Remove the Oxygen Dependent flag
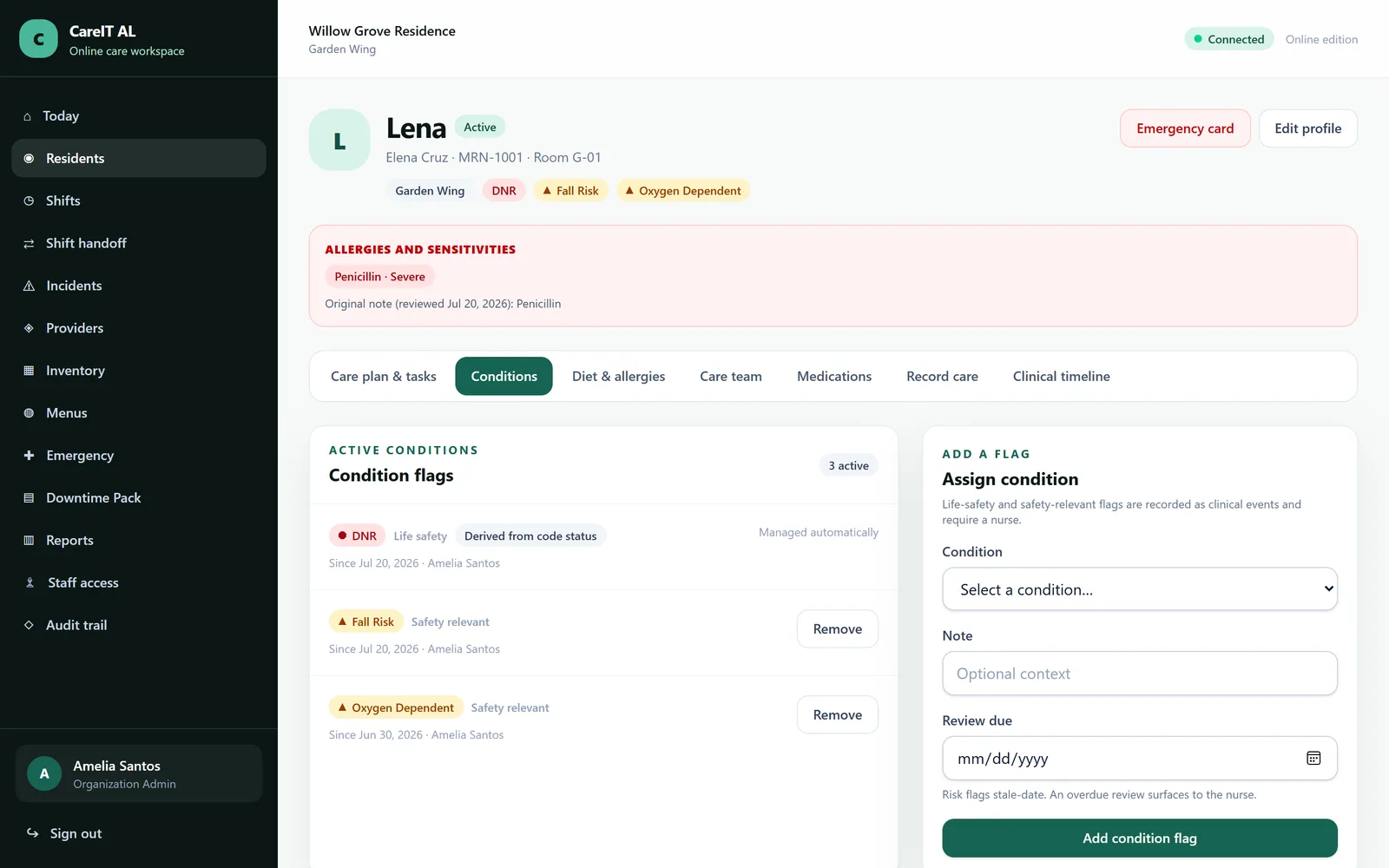This screenshot has width=1389, height=868. pyautogui.click(x=838, y=715)
